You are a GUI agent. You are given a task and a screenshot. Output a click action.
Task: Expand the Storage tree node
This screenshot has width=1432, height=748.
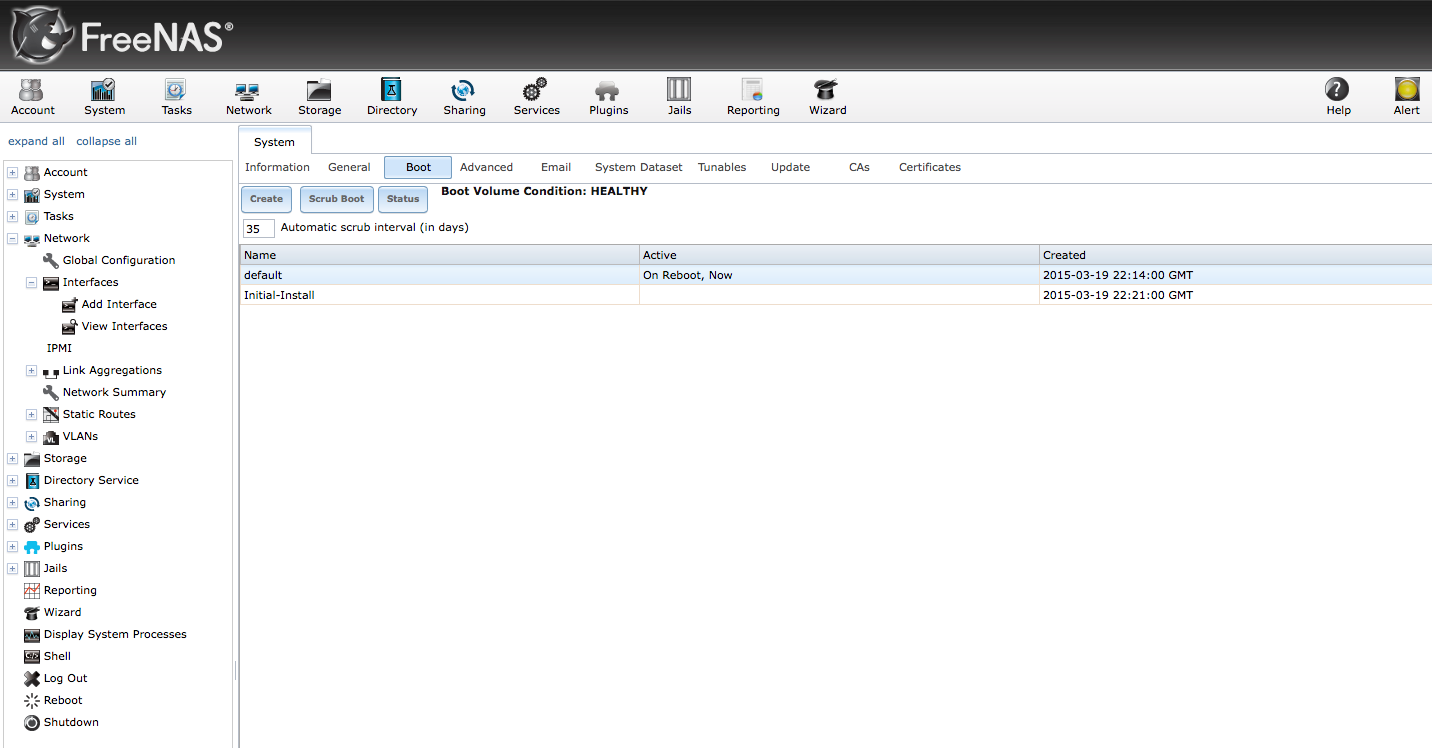12,459
